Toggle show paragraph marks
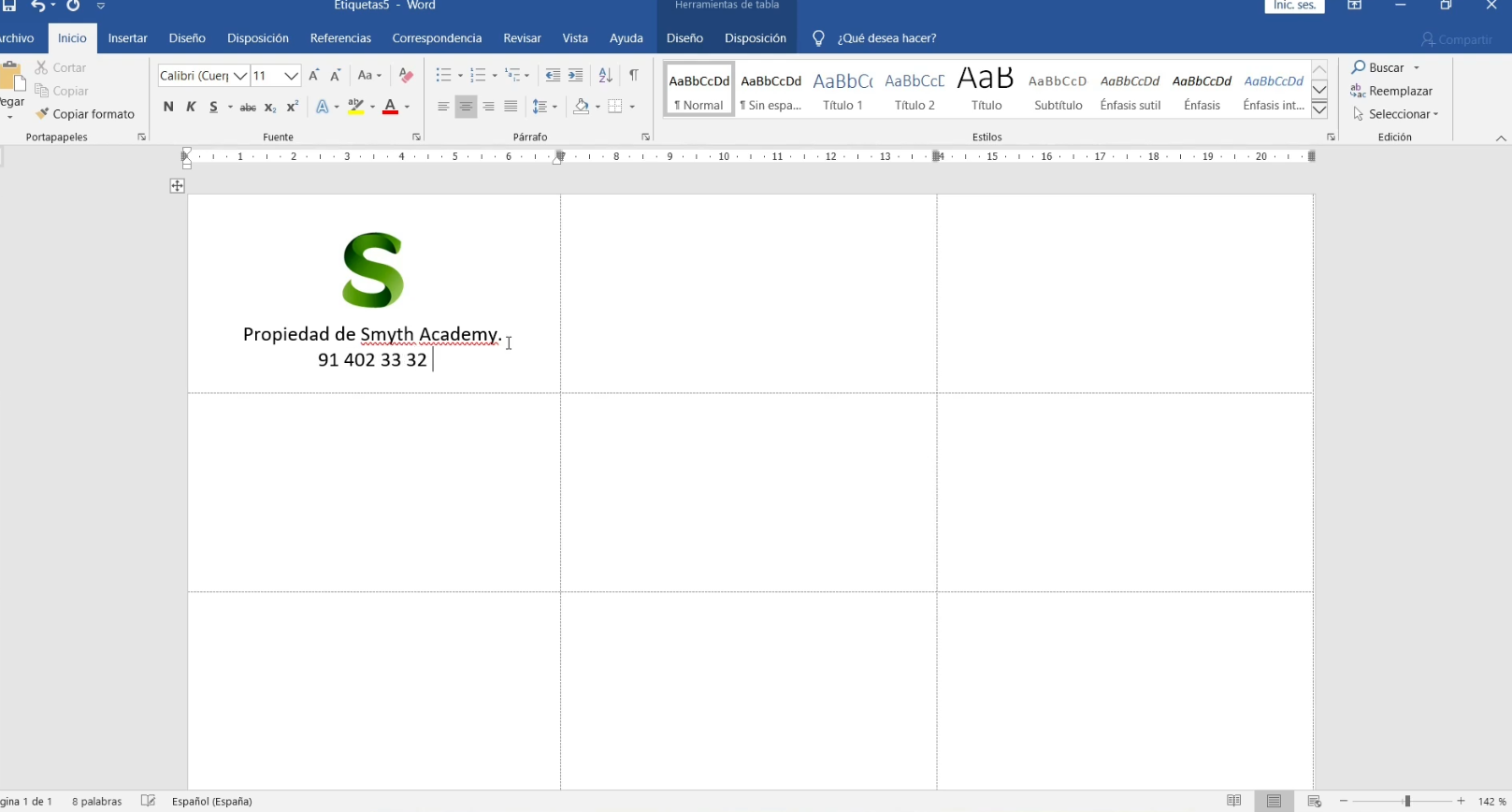The width and height of the screenshot is (1512, 812). (x=634, y=76)
